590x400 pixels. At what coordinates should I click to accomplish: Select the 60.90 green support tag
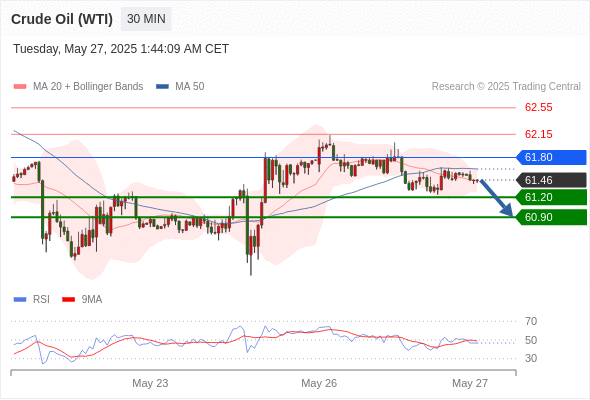point(551,217)
